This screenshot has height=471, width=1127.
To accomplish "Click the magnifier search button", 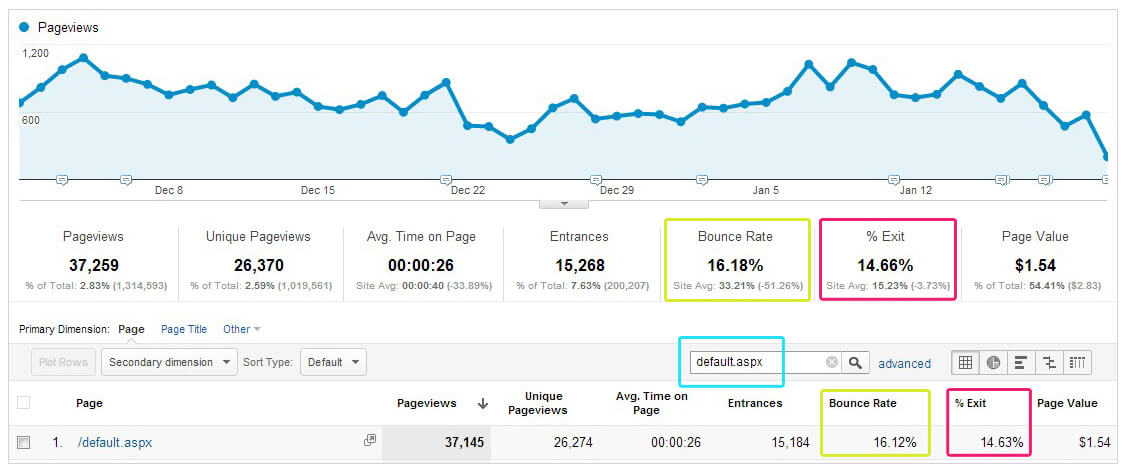I will (x=855, y=362).
